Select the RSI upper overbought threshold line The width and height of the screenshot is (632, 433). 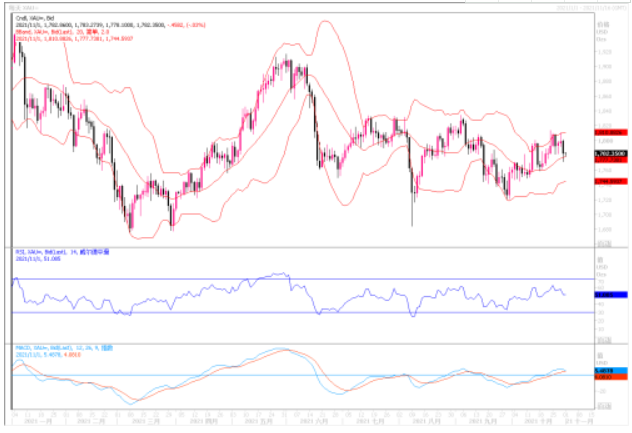coord(300,278)
